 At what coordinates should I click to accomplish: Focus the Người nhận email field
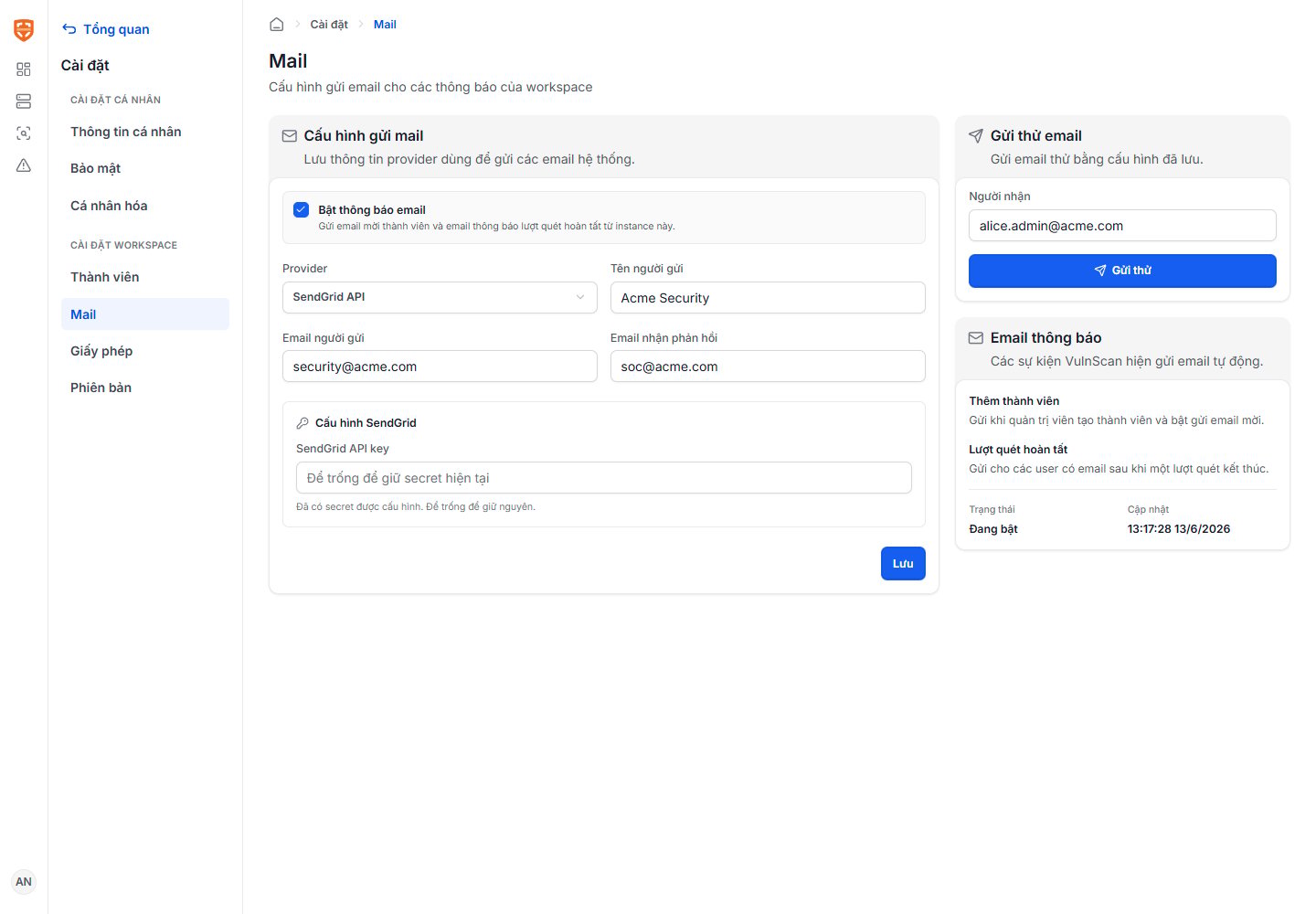click(1122, 226)
